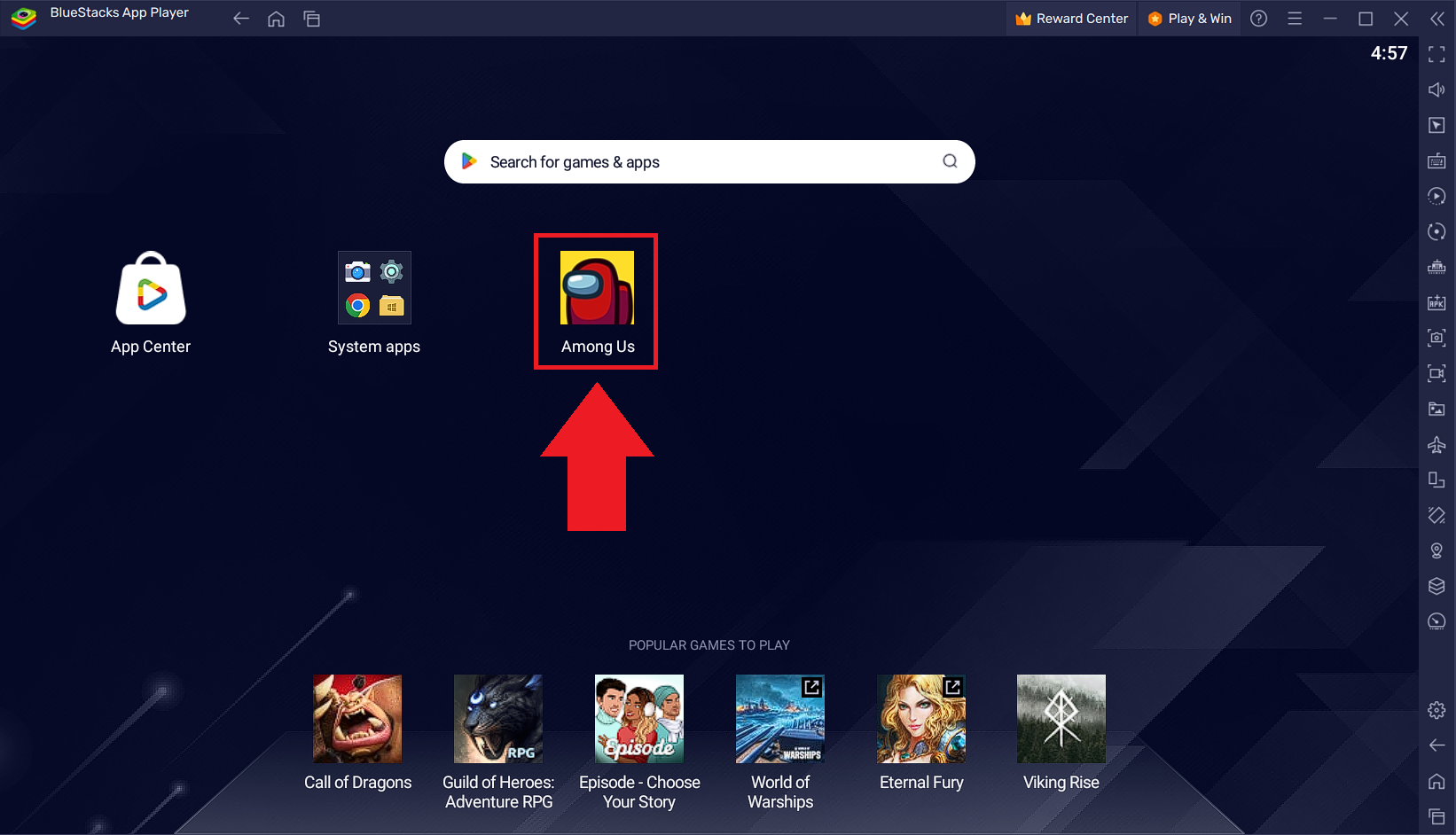Open Reward Center
1456x835 pixels.
coord(1072,19)
